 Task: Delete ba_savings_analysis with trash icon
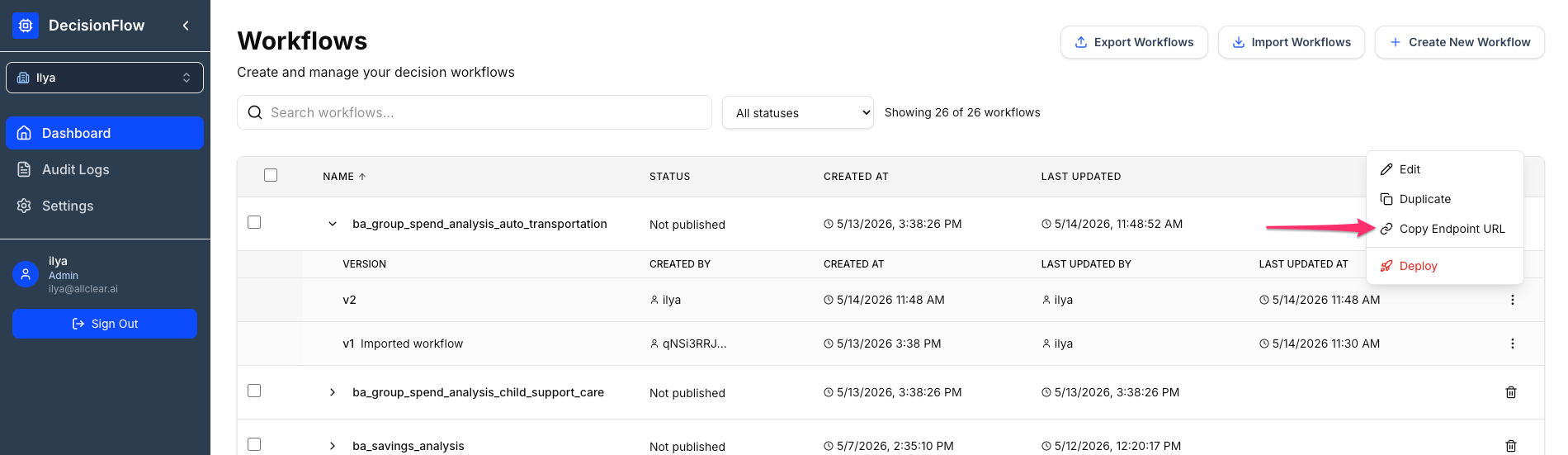point(1511,446)
